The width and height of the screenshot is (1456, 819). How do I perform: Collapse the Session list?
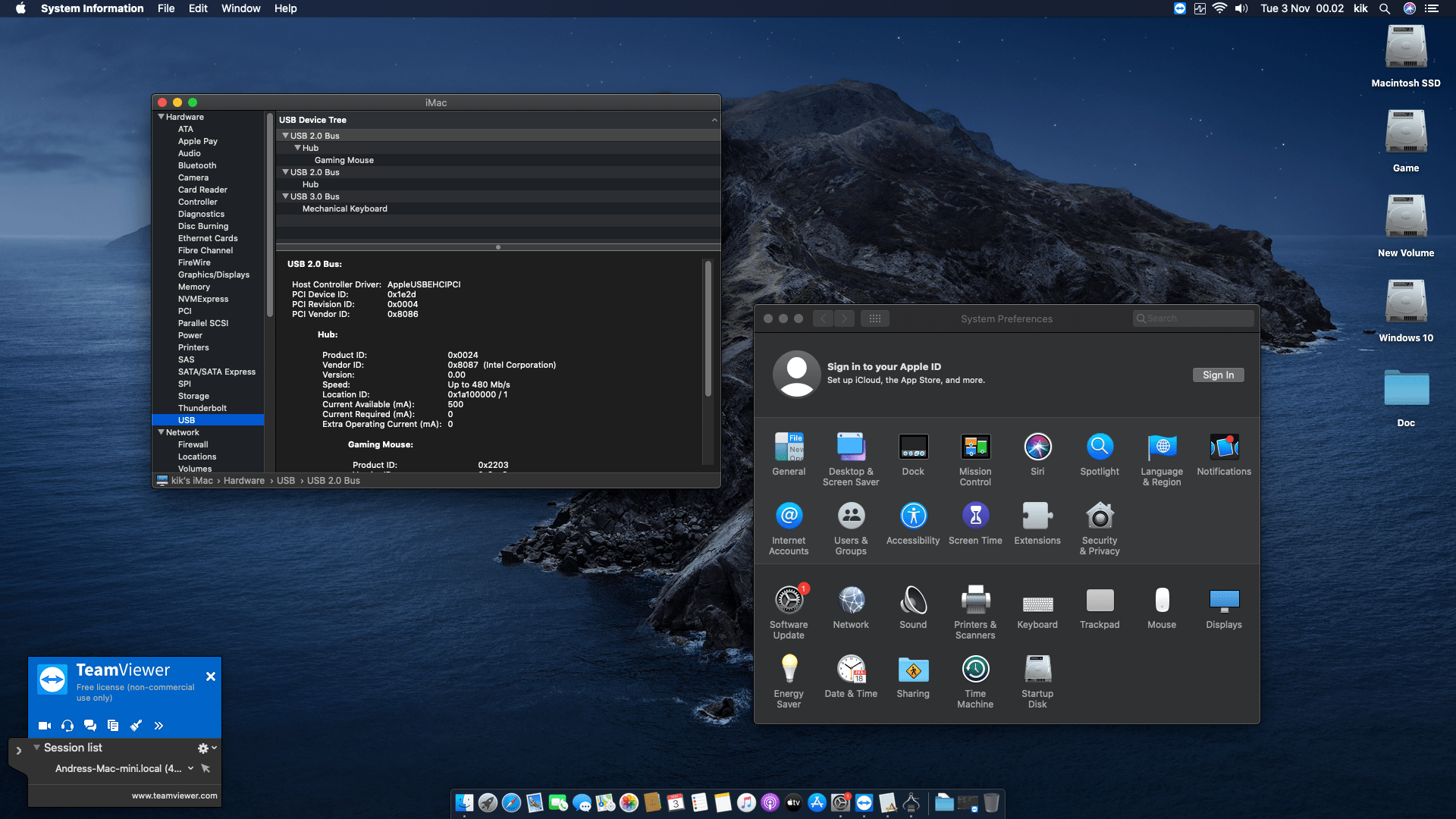tap(36, 748)
